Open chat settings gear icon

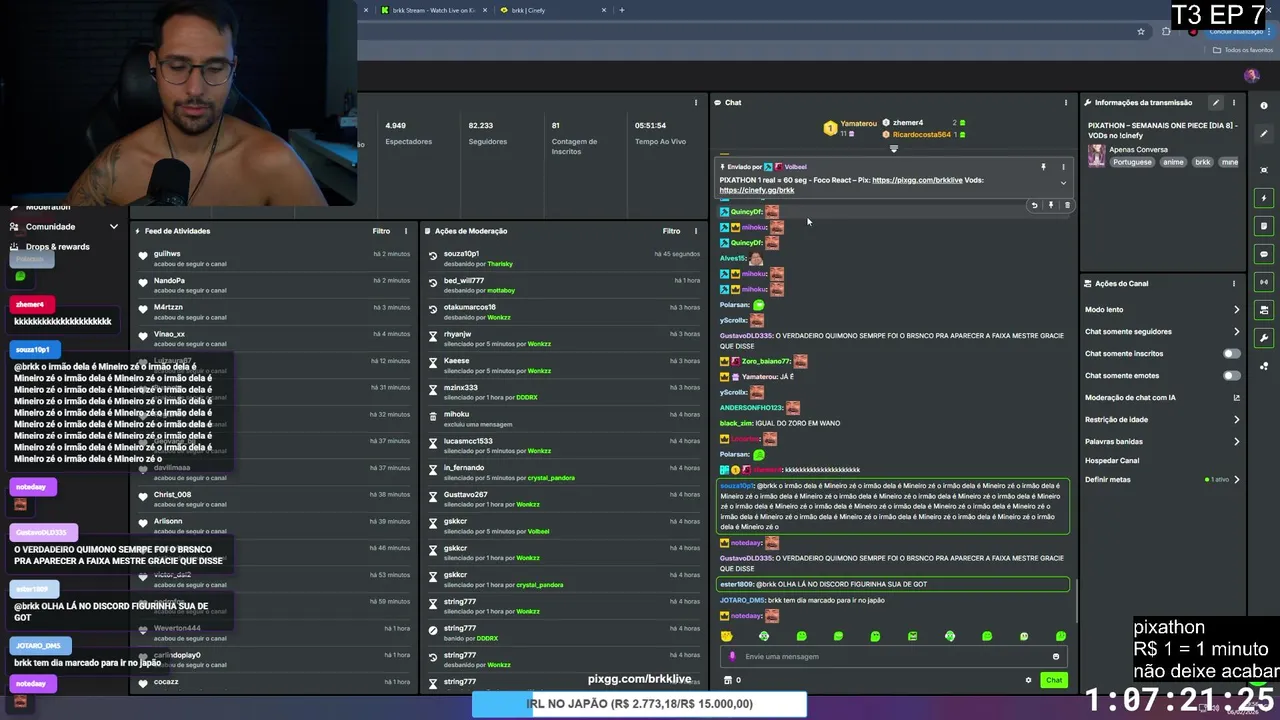click(1028, 680)
